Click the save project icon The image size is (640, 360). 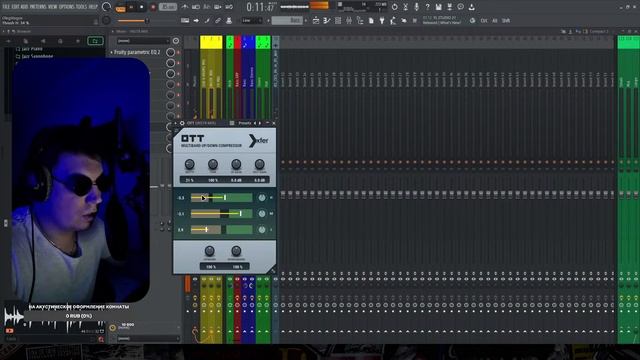pyautogui.click(x=438, y=7)
